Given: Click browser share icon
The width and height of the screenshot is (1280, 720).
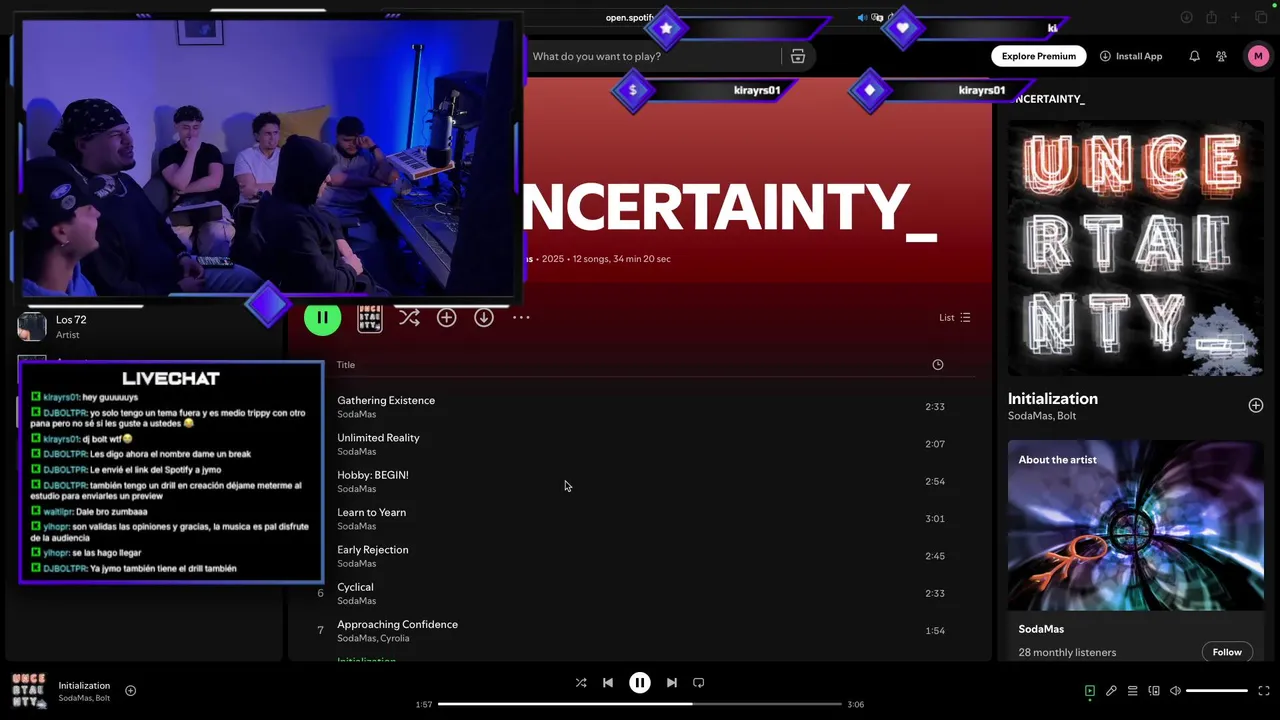Looking at the screenshot, I should click(x=1211, y=17).
